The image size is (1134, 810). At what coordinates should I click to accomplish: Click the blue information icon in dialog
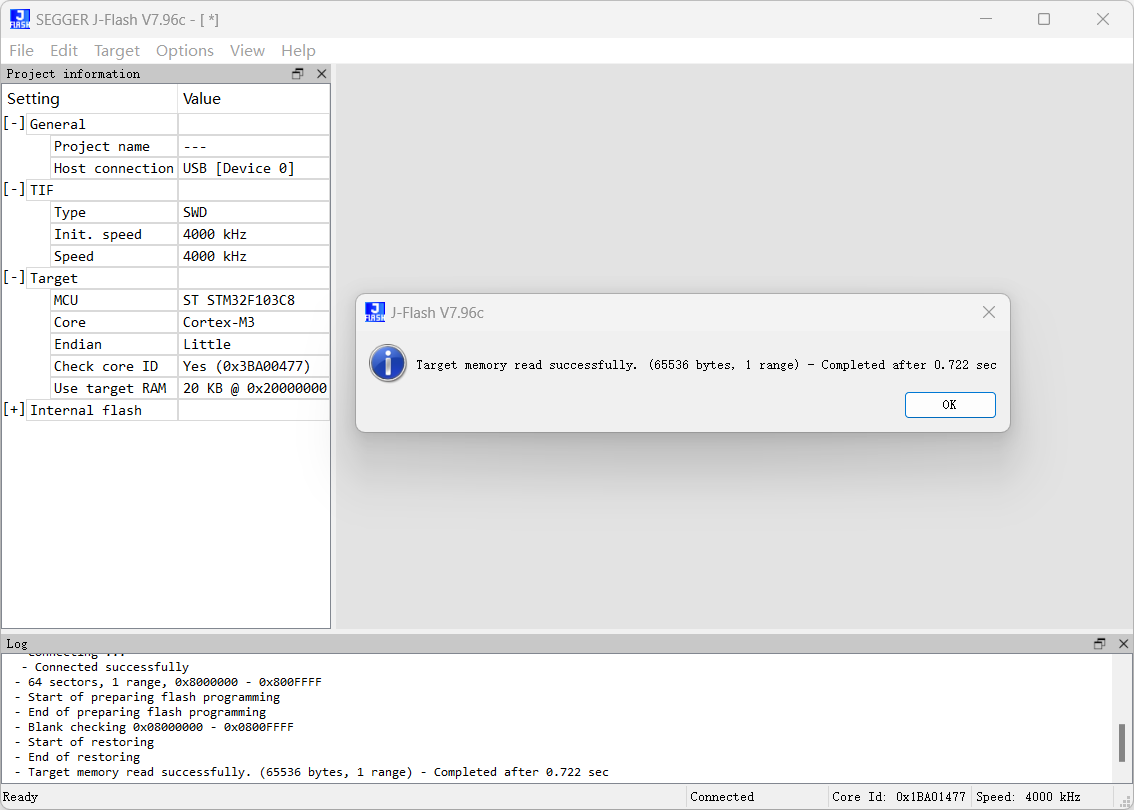pyautogui.click(x=388, y=363)
